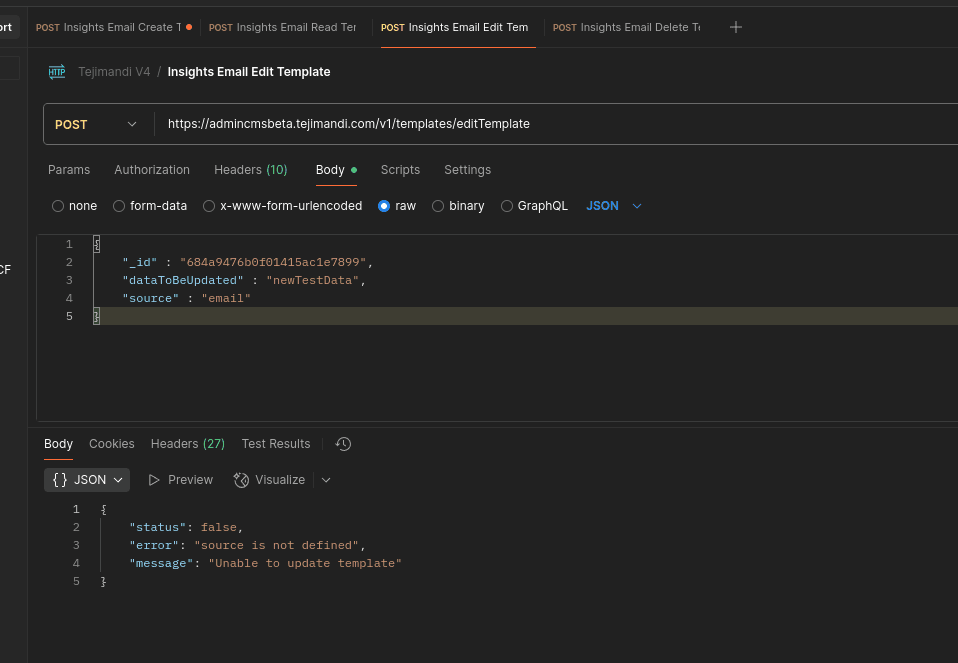This screenshot has height=663, width=958.
Task: Select the 'none' body type radio
Action: pyautogui.click(x=58, y=206)
